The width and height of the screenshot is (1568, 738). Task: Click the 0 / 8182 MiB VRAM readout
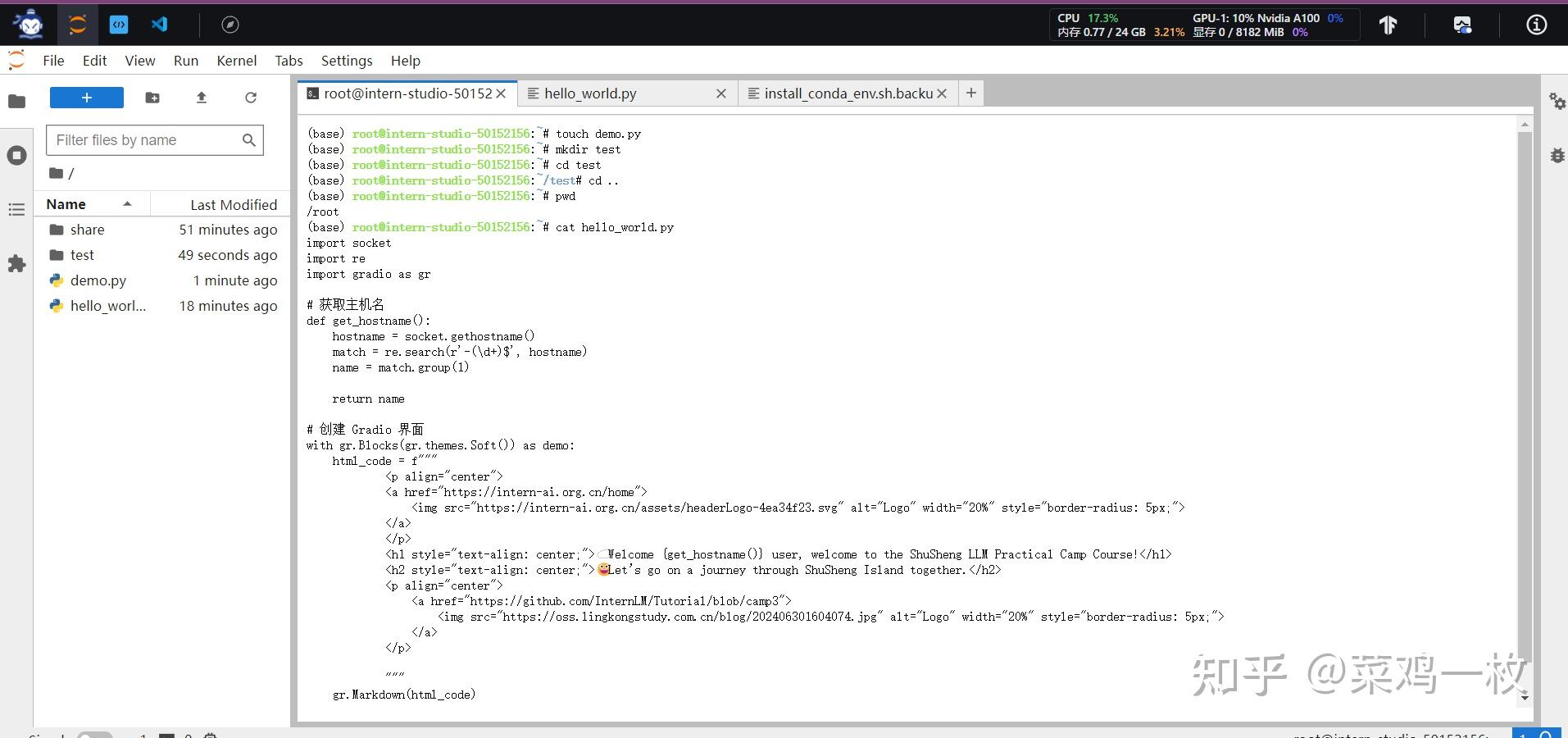(1250, 32)
